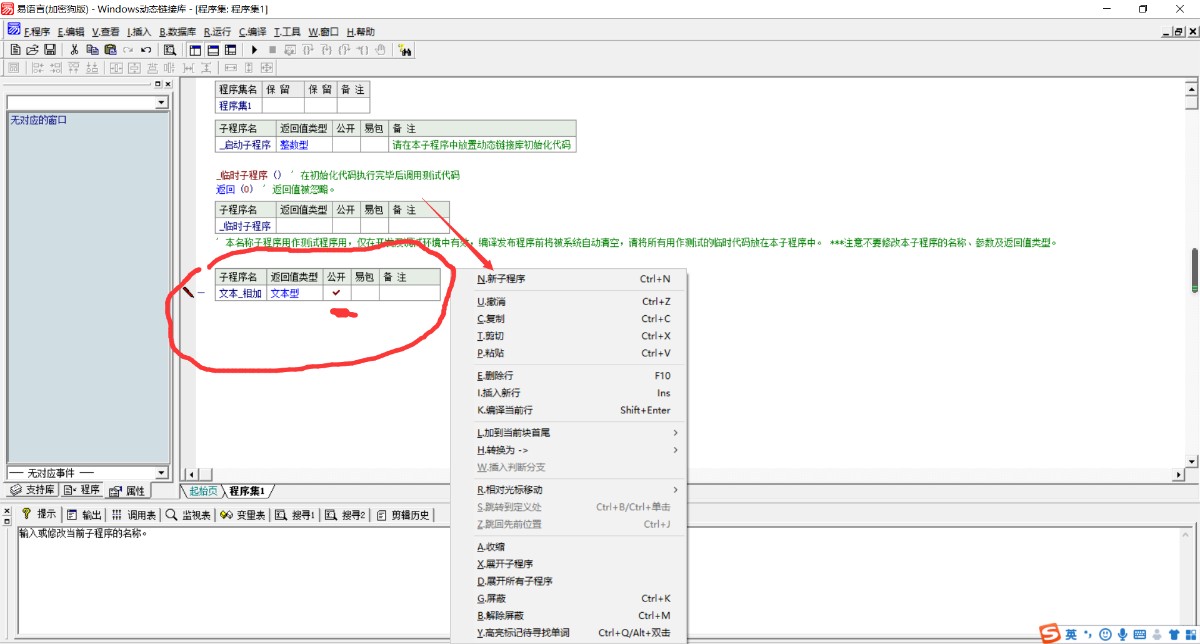Viewport: 1200px width, 644px height.
Task: Click the Cut scissors icon
Action: 74,49
